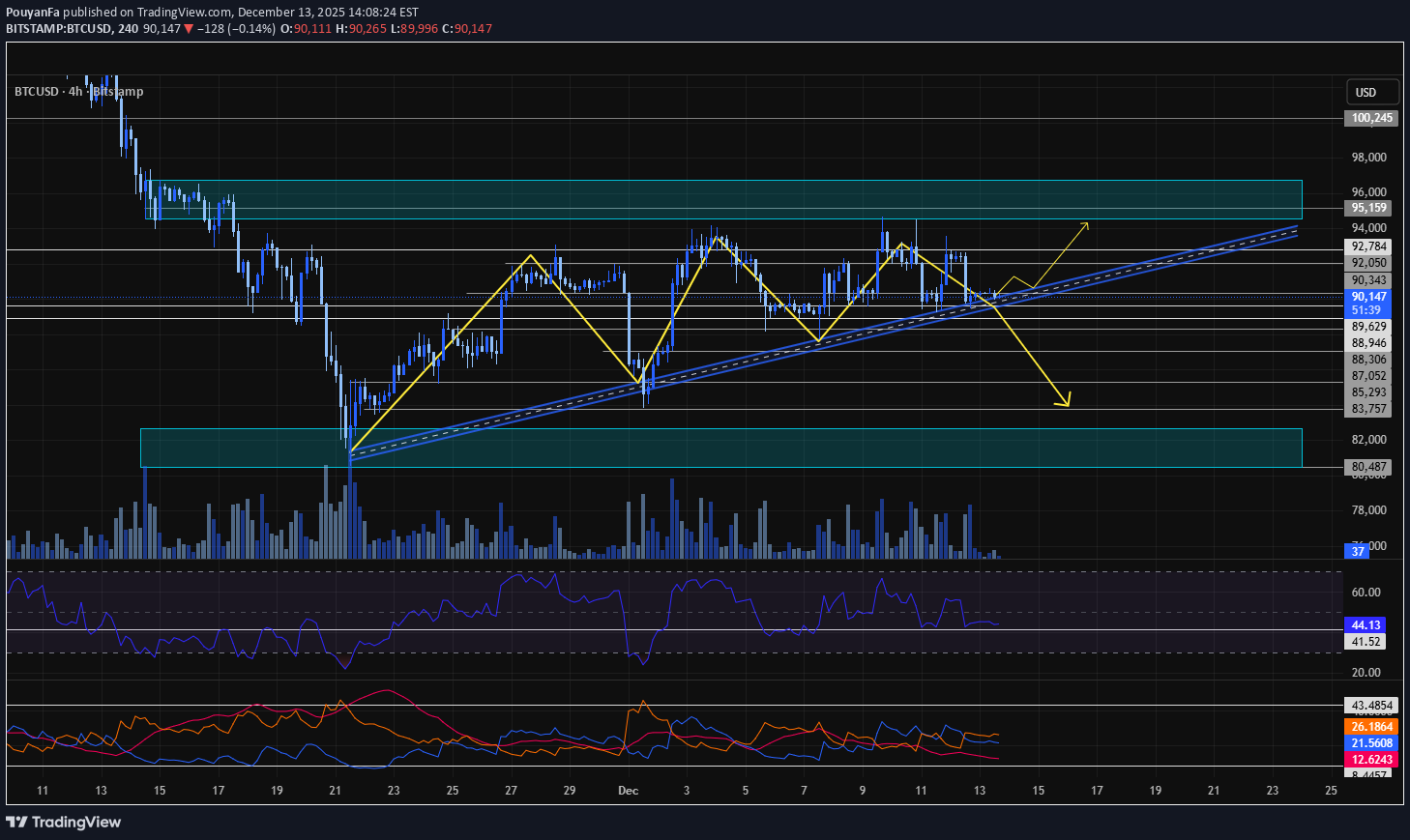Screen dimensions: 1410x840
Task: Click the PouyanFa author name in header
Action: tap(32, 13)
